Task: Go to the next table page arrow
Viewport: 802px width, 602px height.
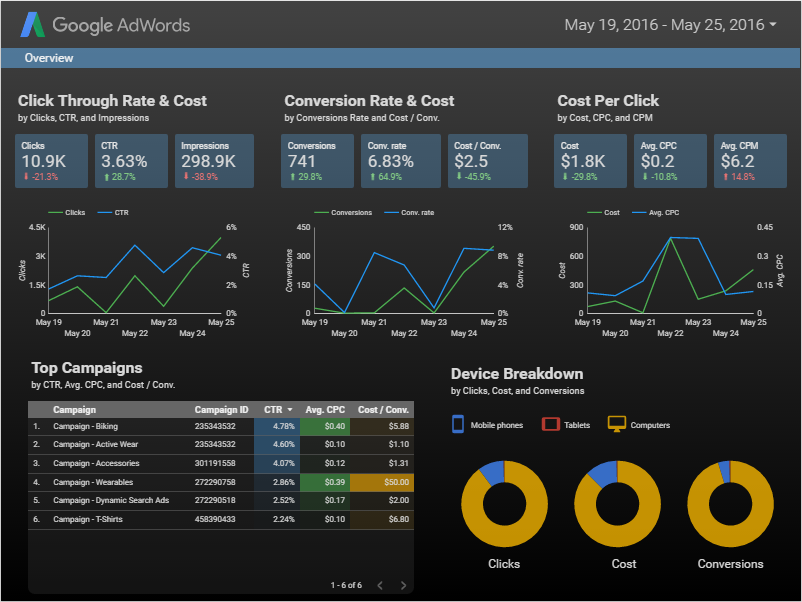Action: (x=404, y=585)
